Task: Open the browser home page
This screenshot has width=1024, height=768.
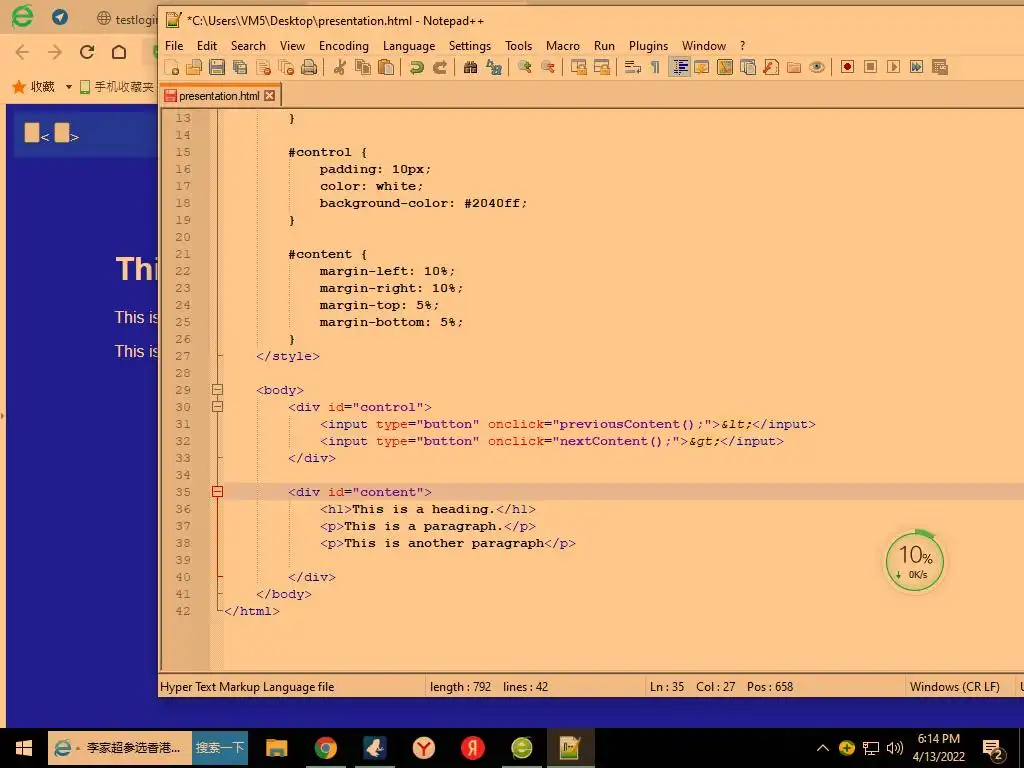Action: tap(119, 52)
